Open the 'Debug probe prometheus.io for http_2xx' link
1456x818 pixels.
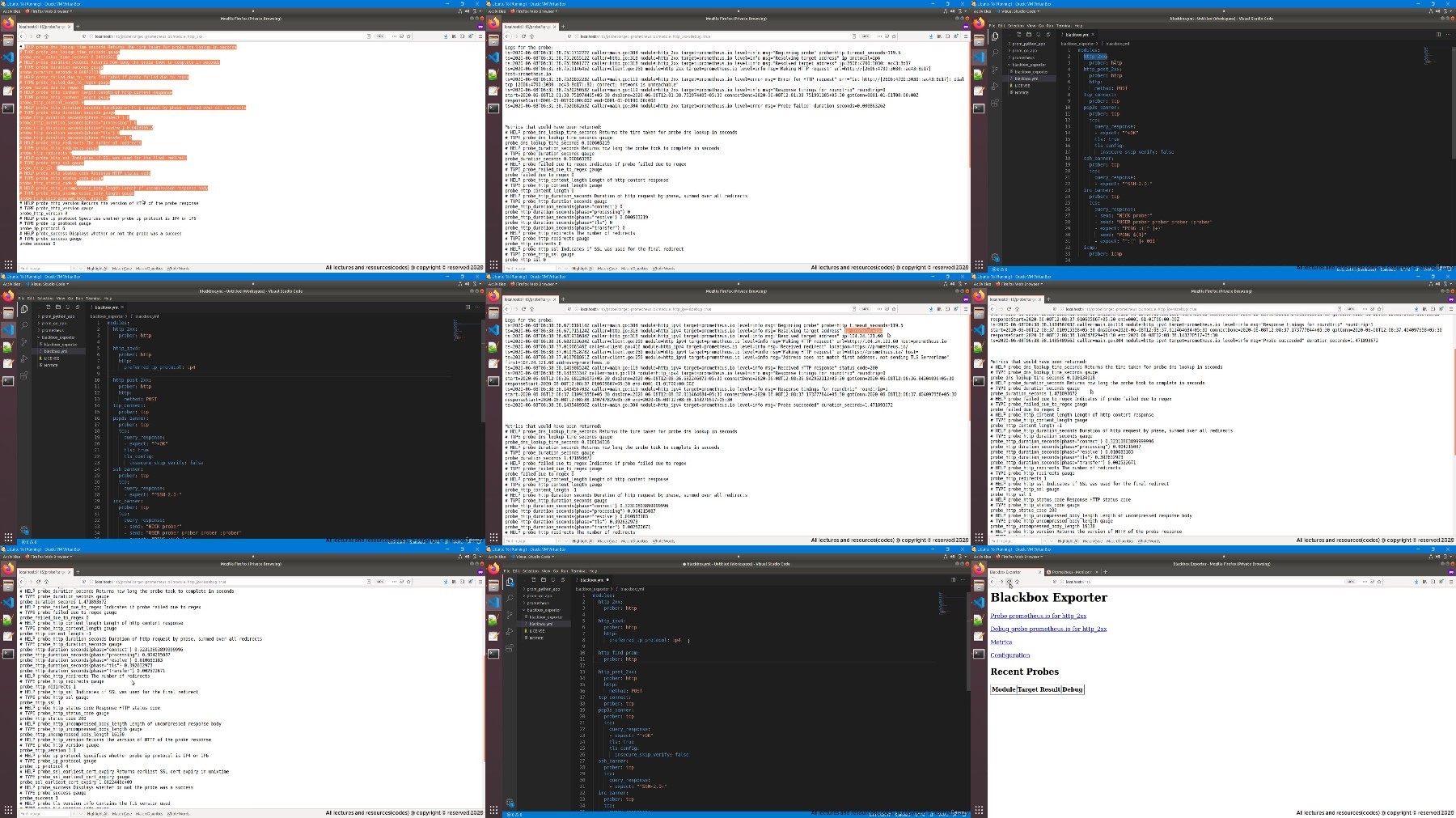pyautogui.click(x=1048, y=629)
